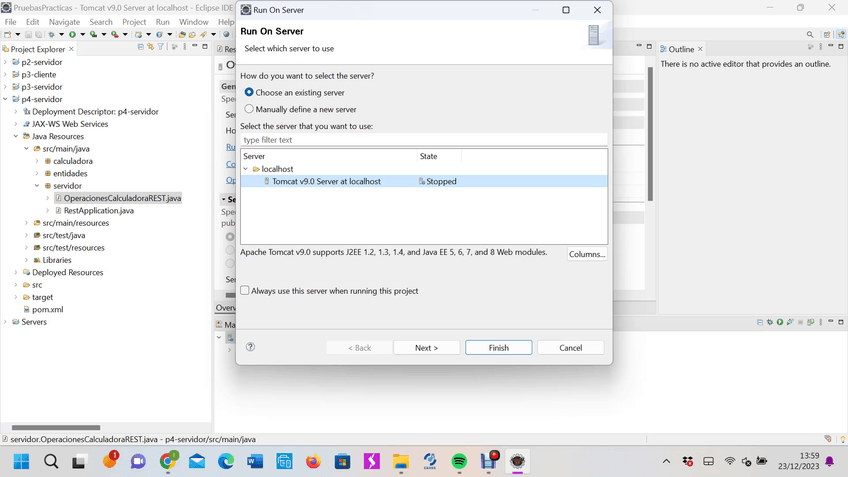Open the File menu
The width and height of the screenshot is (848, 477).
[x=10, y=22]
